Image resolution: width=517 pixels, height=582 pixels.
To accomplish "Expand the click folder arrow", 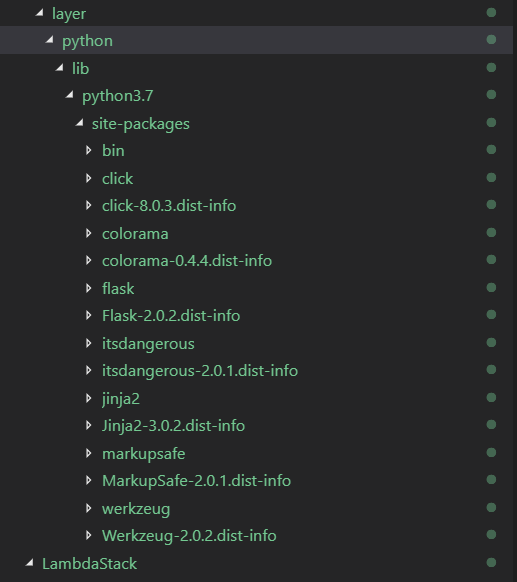I will [88, 178].
